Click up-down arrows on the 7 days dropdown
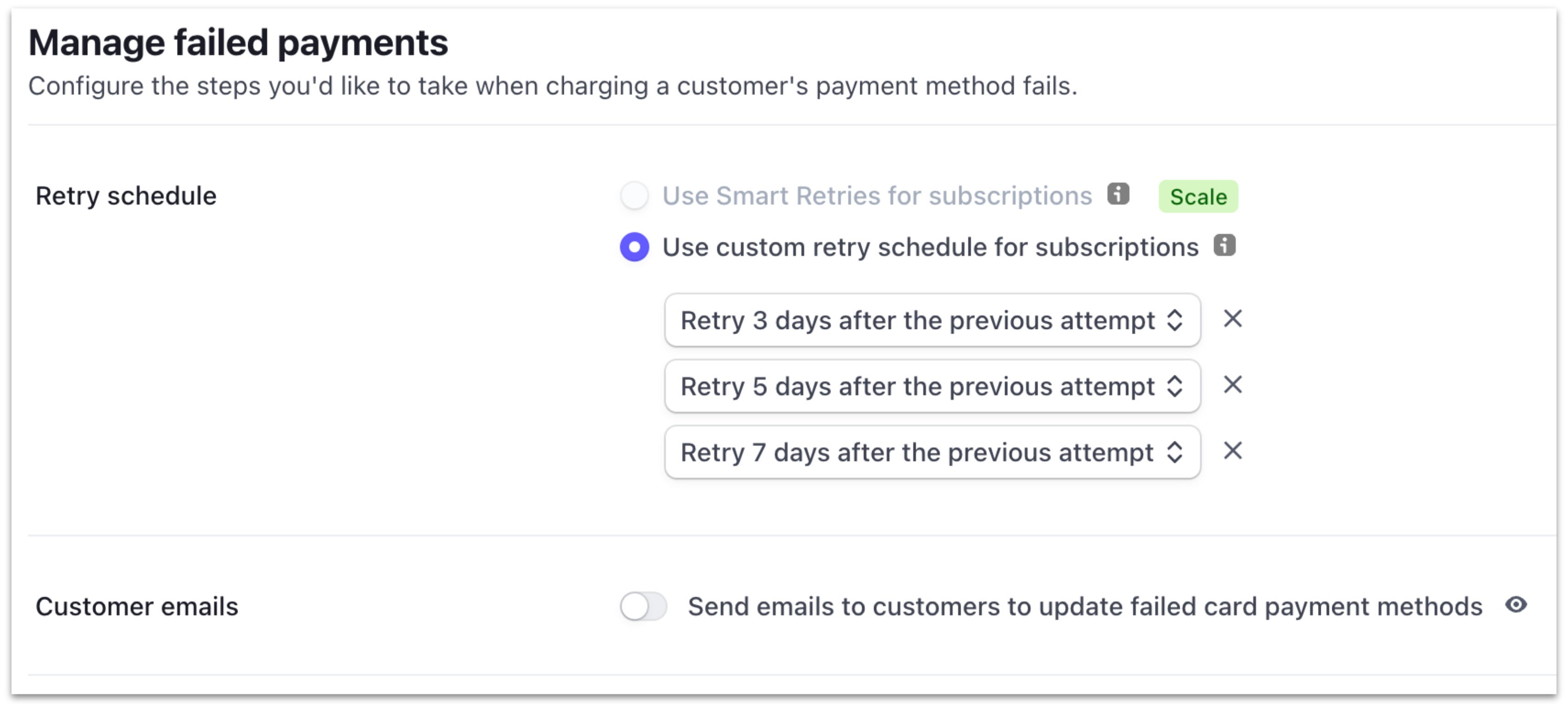This screenshot has height=704, width=1568. click(x=1175, y=452)
